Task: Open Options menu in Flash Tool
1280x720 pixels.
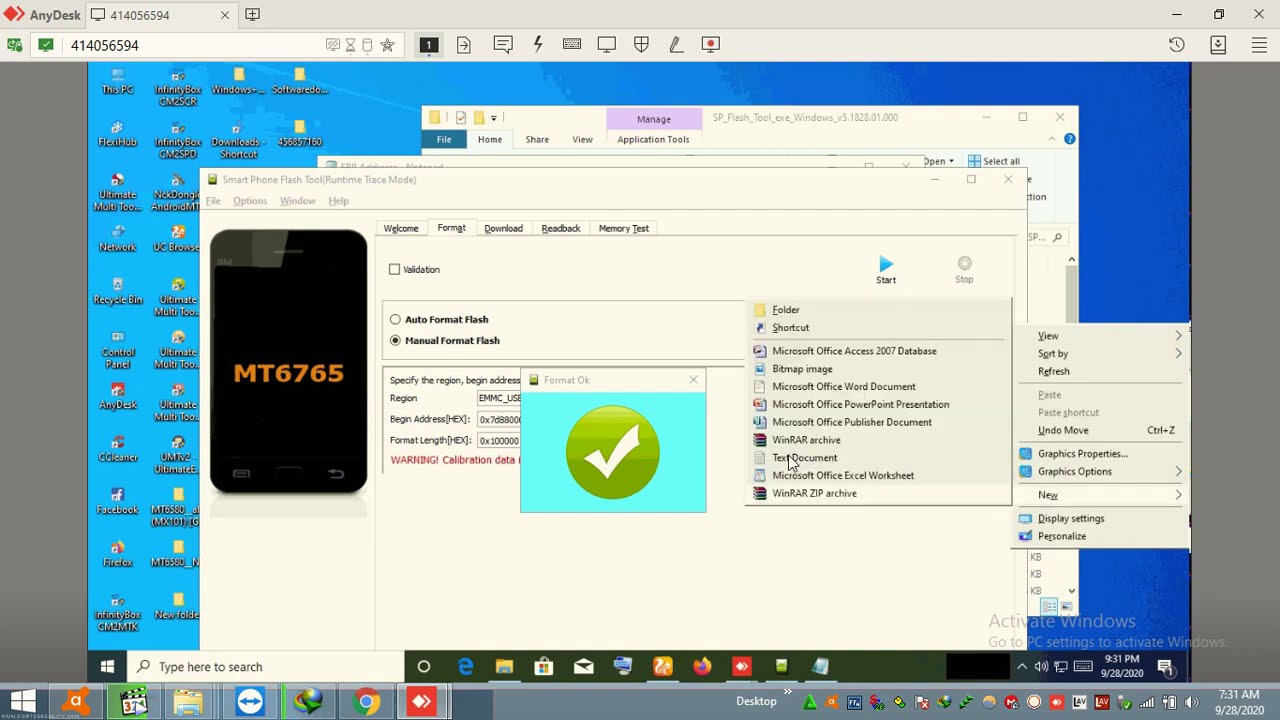Action: 250,201
